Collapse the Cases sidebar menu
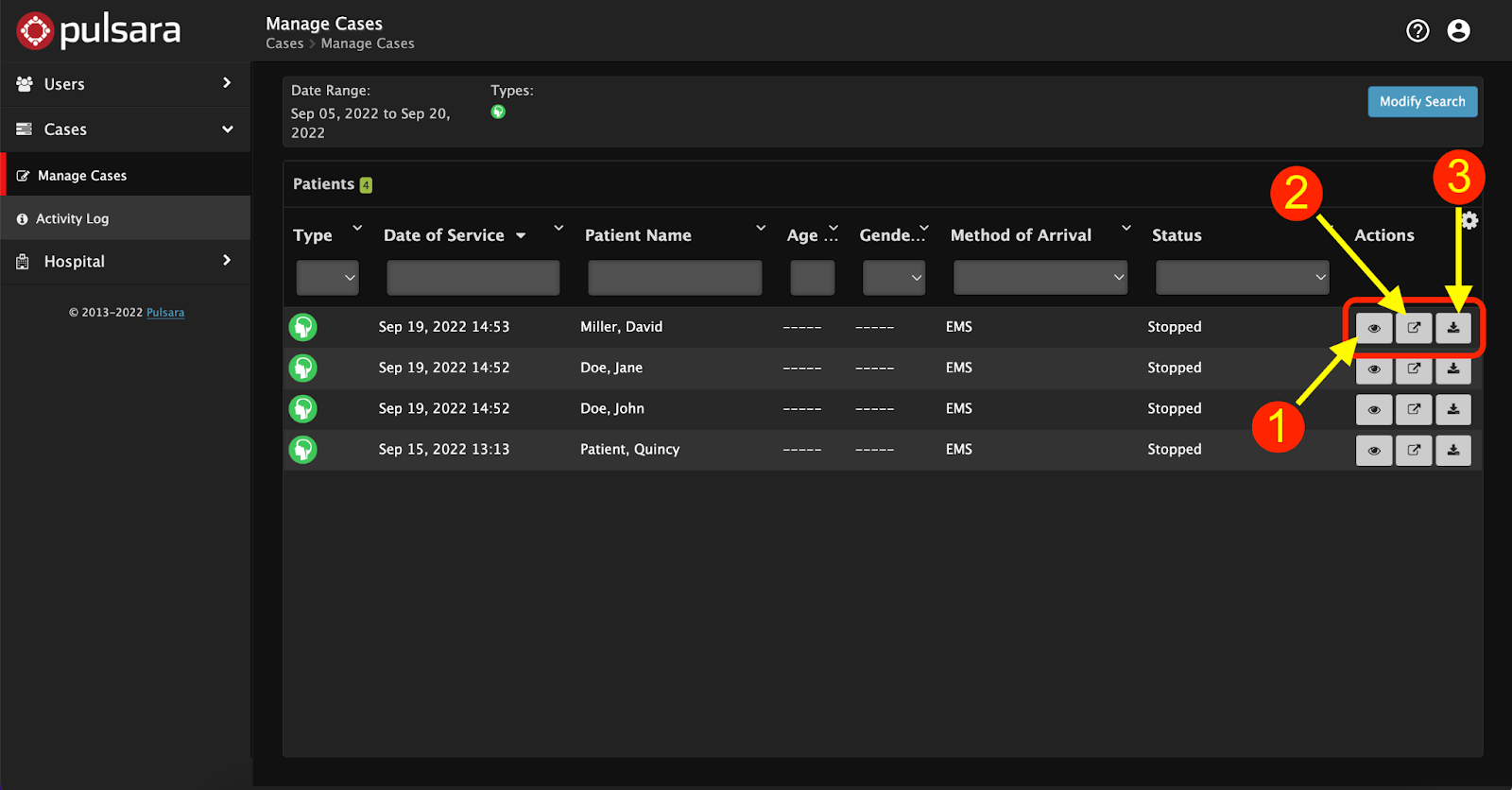Screen dimensions: 1512x790 (126, 129)
